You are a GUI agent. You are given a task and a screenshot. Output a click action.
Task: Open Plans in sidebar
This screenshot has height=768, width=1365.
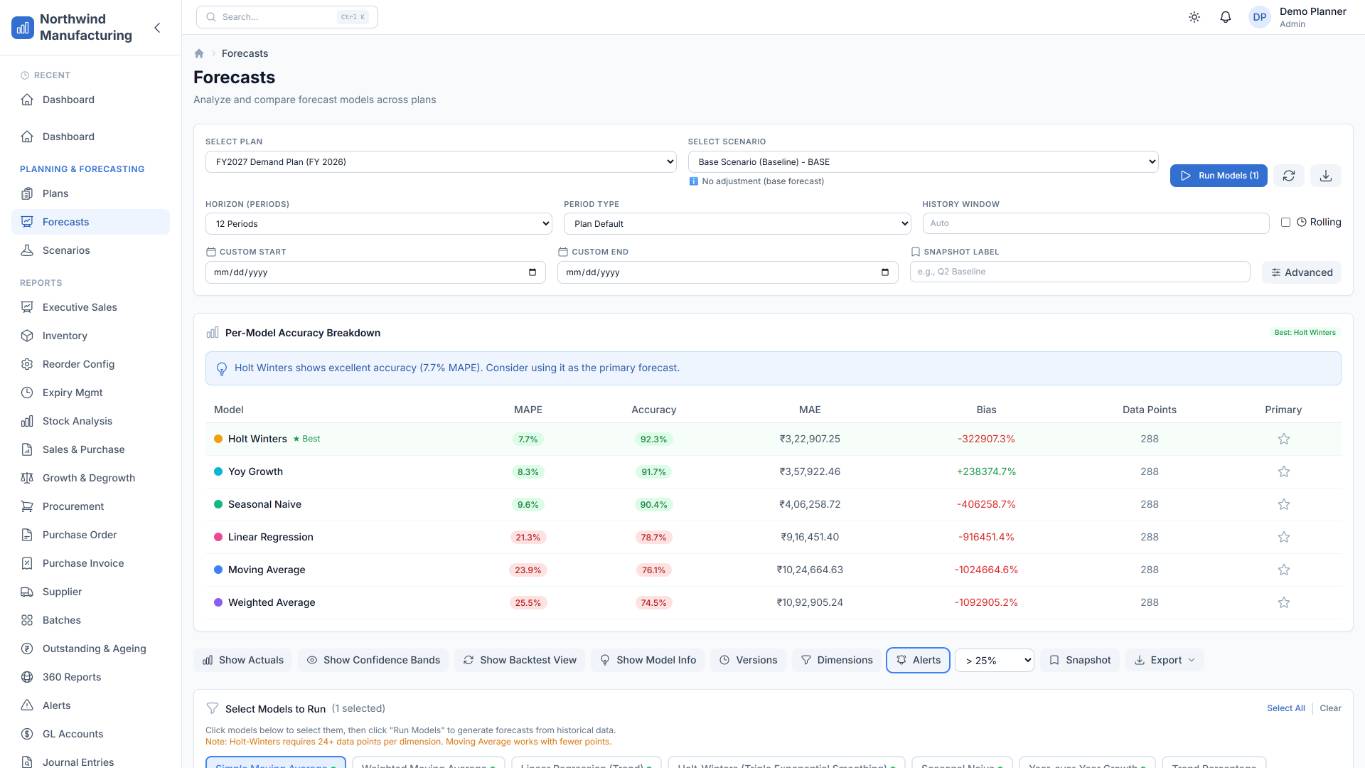click(x=90, y=194)
